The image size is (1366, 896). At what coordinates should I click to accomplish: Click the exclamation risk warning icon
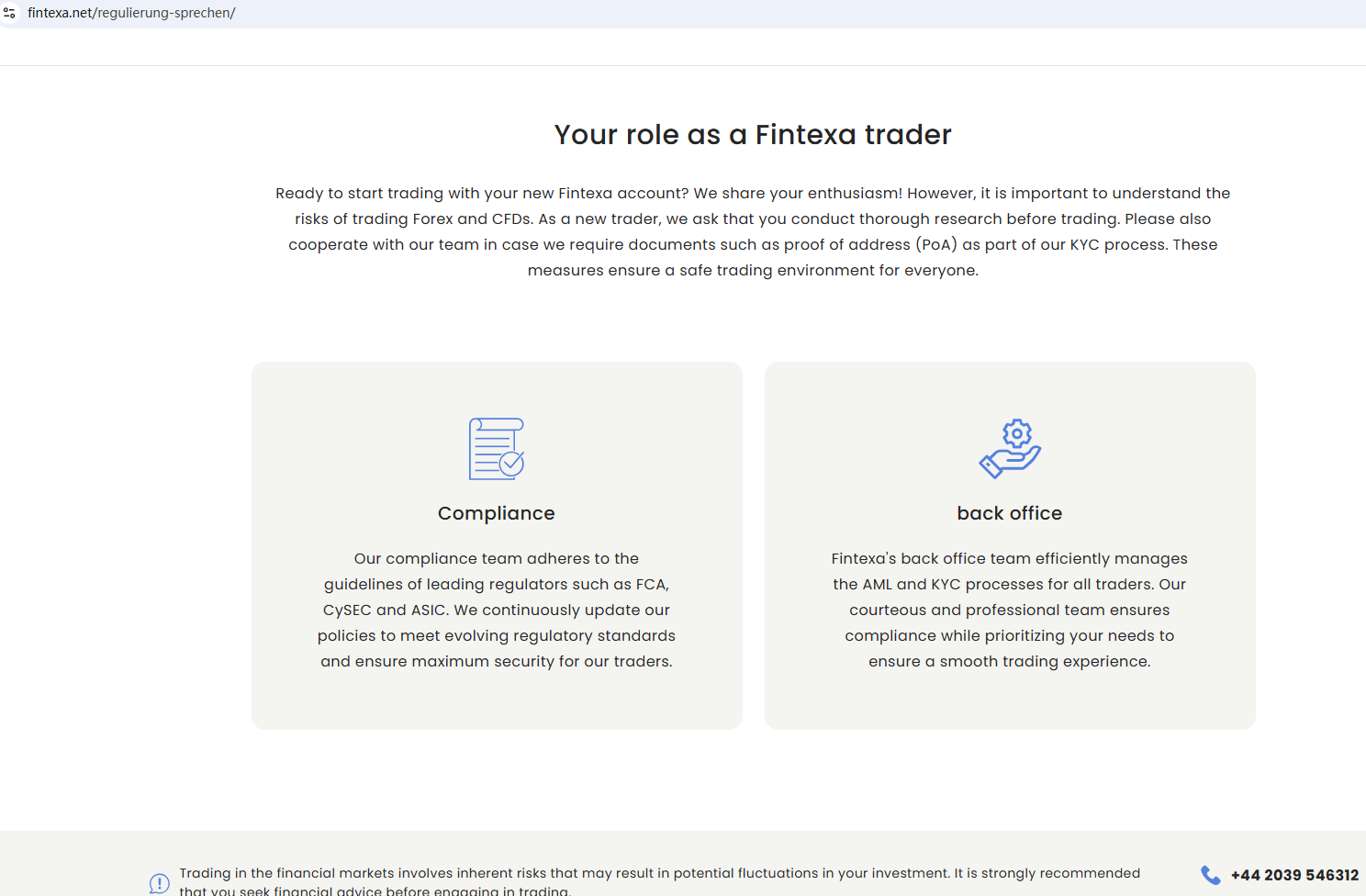159,883
